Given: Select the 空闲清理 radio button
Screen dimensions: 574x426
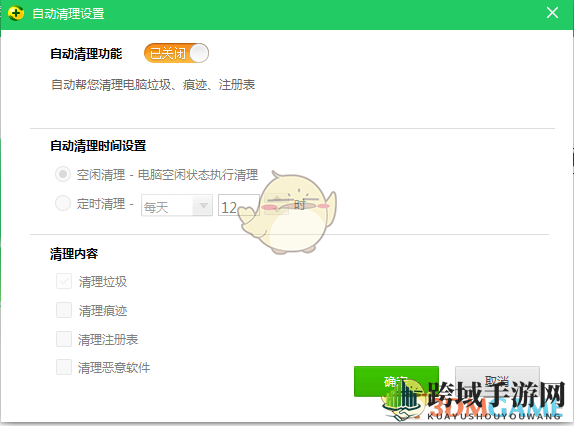Looking at the screenshot, I should pyautogui.click(x=63, y=174).
